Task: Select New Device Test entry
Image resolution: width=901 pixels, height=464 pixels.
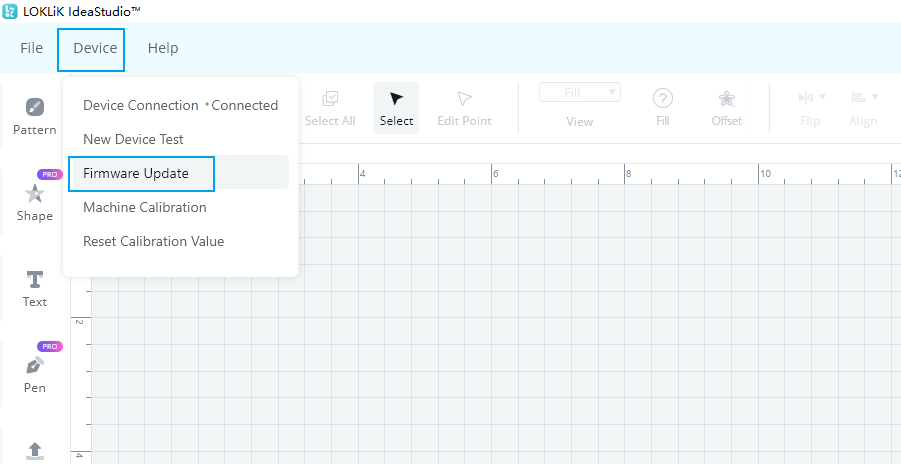Action: (180, 139)
